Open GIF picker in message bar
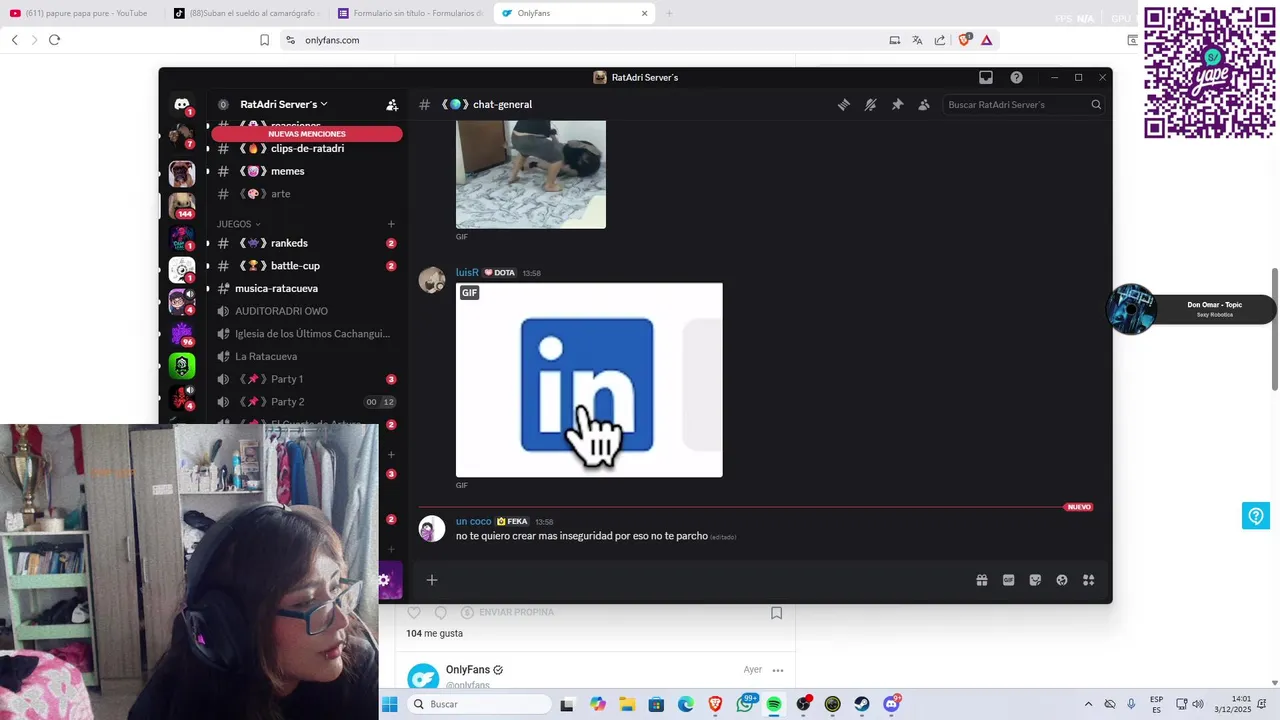 pyautogui.click(x=1008, y=580)
